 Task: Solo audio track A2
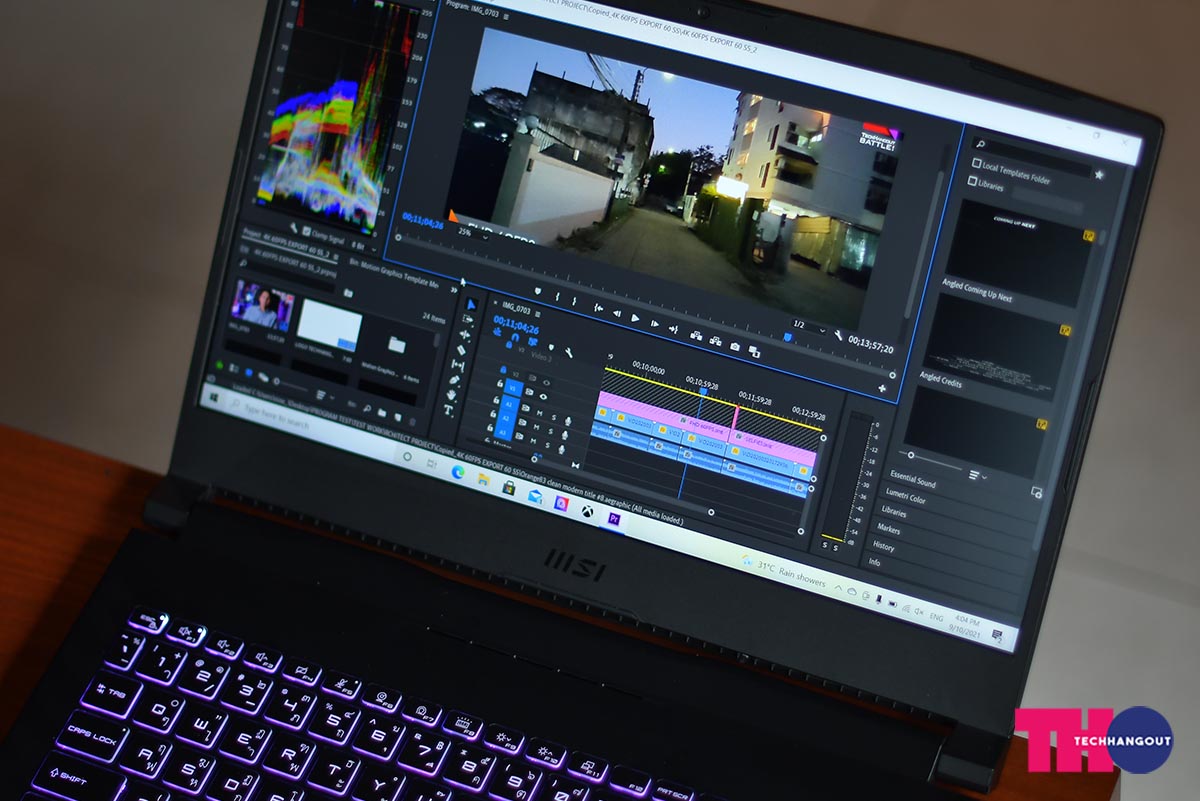tap(549, 430)
